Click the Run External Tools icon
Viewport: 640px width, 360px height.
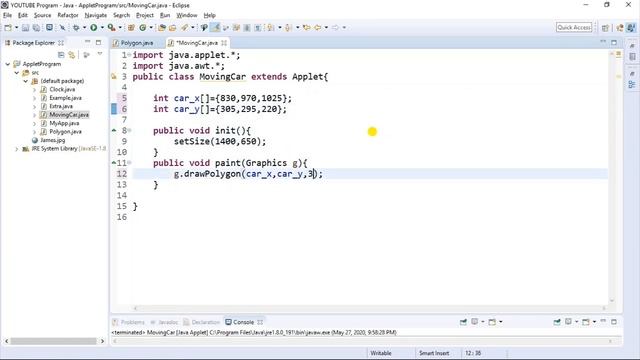click(x=111, y=27)
